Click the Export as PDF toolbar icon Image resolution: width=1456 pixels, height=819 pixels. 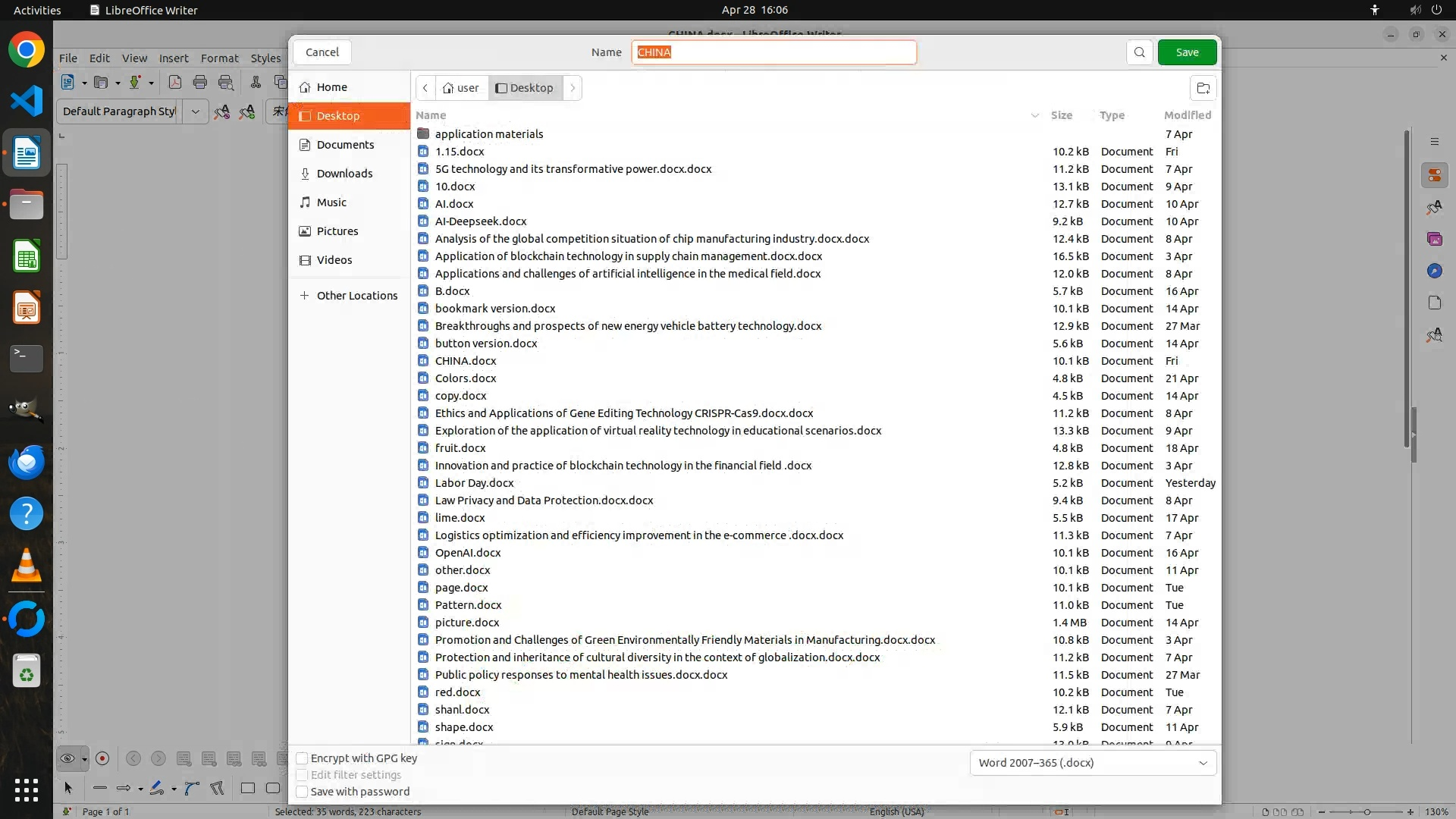175,83
